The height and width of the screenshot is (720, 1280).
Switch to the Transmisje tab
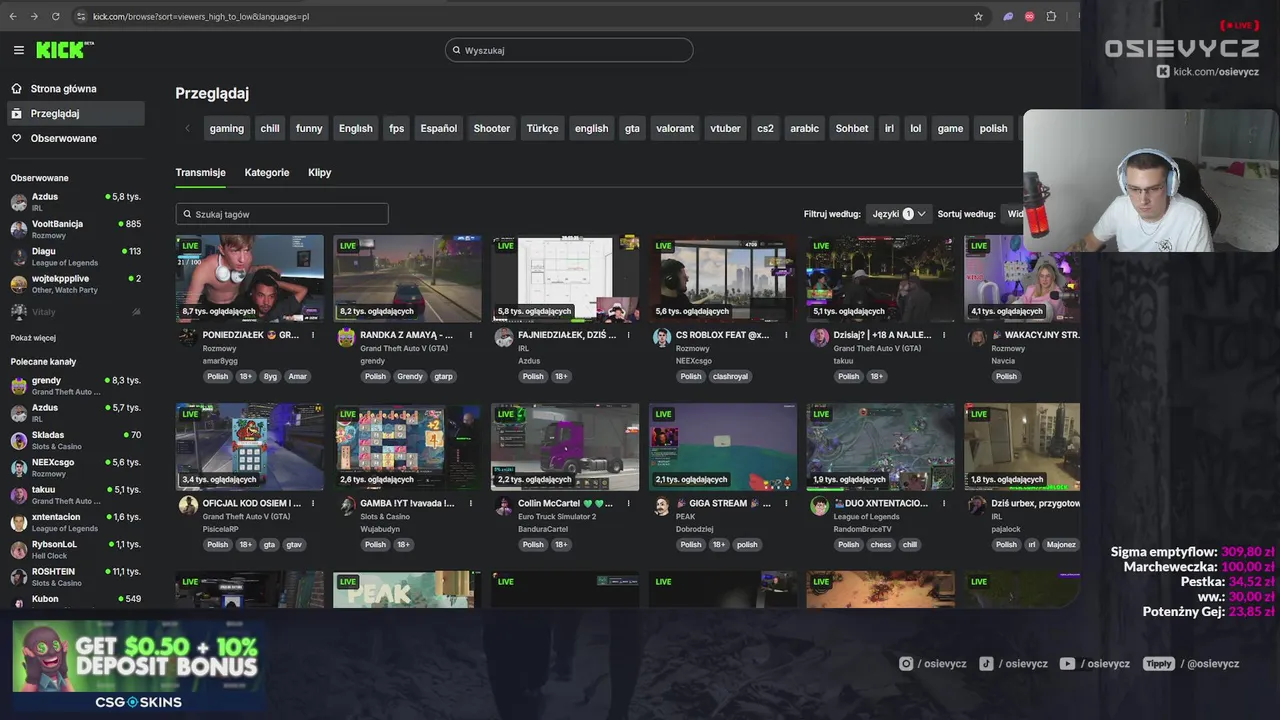(200, 172)
